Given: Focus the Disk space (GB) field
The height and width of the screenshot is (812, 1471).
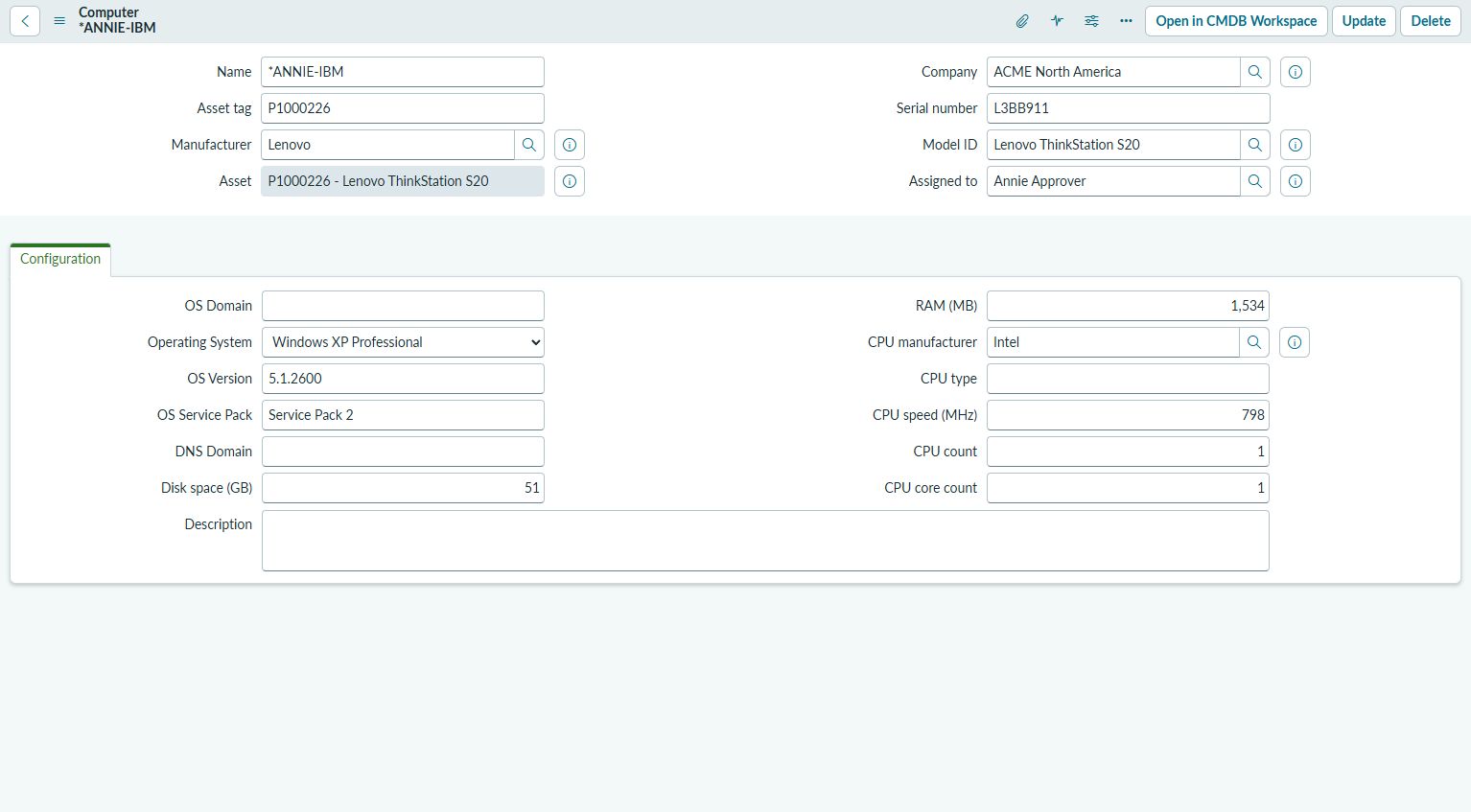Looking at the screenshot, I should click(403, 488).
